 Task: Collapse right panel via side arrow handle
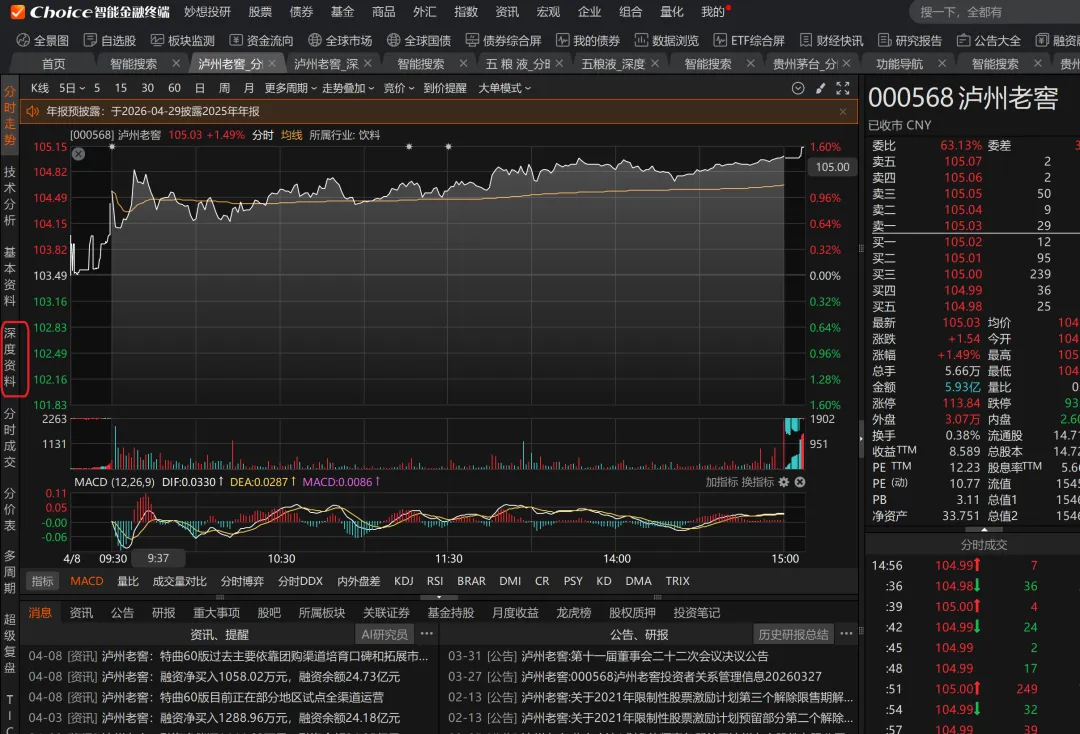pos(861,438)
